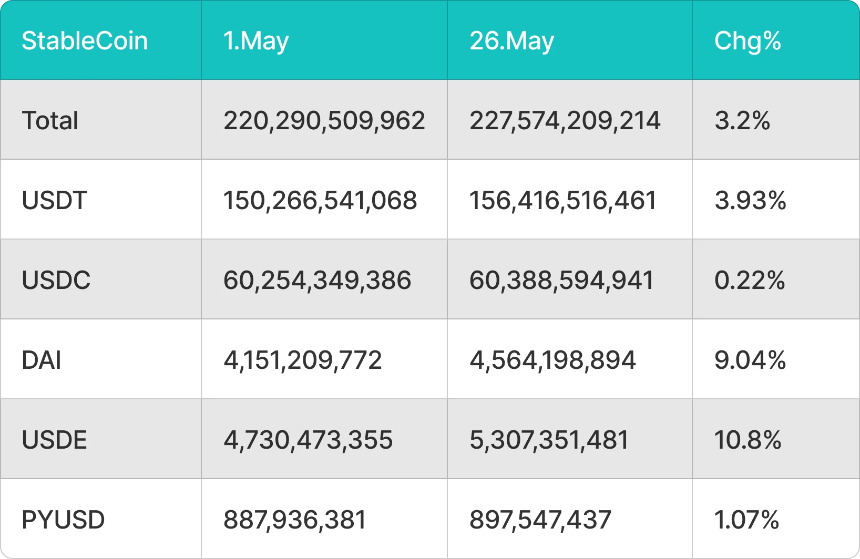Click the Chg% column header
Viewport: 860px width, 559px height.
pyautogui.click(x=747, y=41)
